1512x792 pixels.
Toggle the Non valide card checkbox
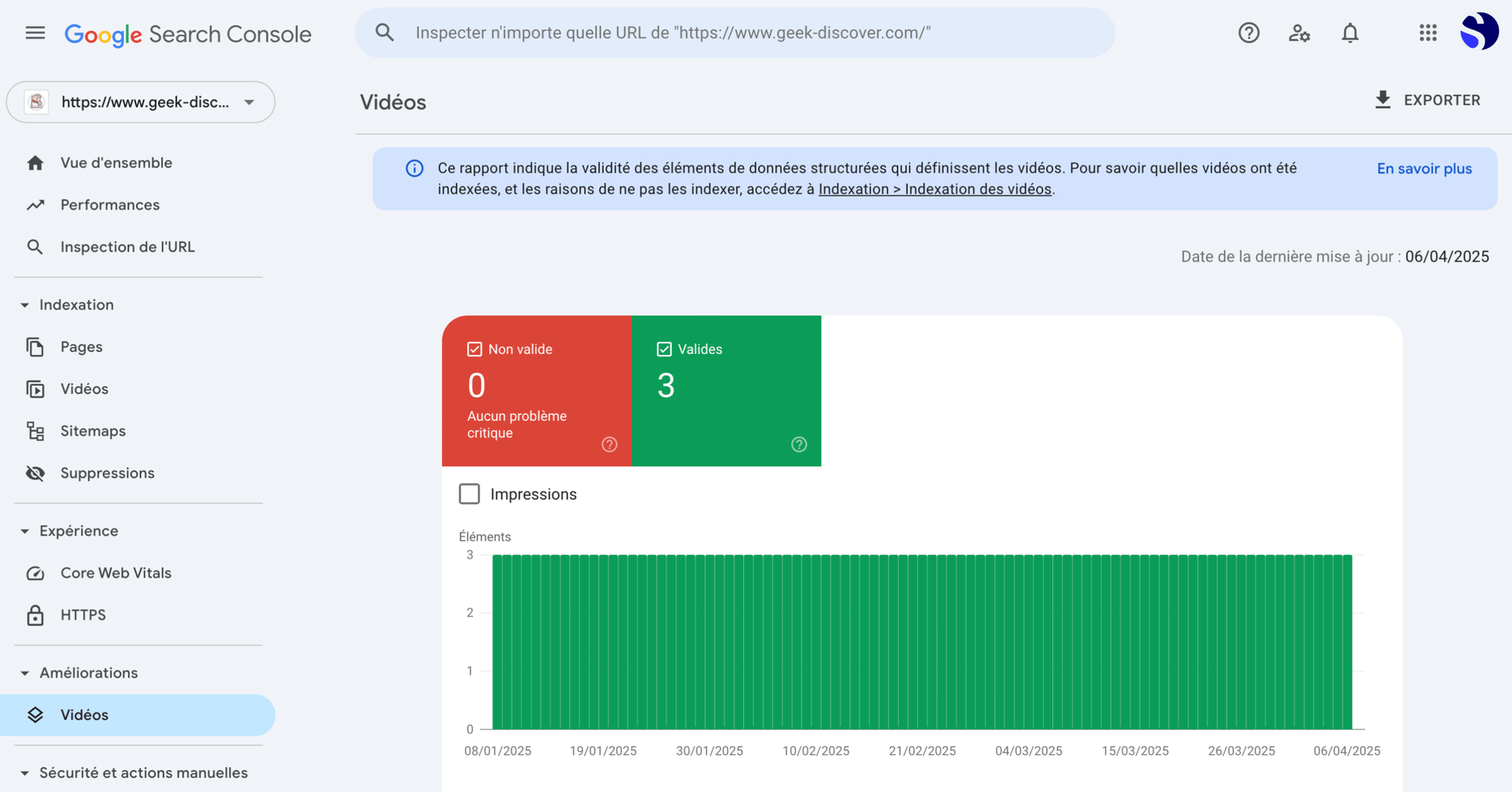[x=474, y=349]
